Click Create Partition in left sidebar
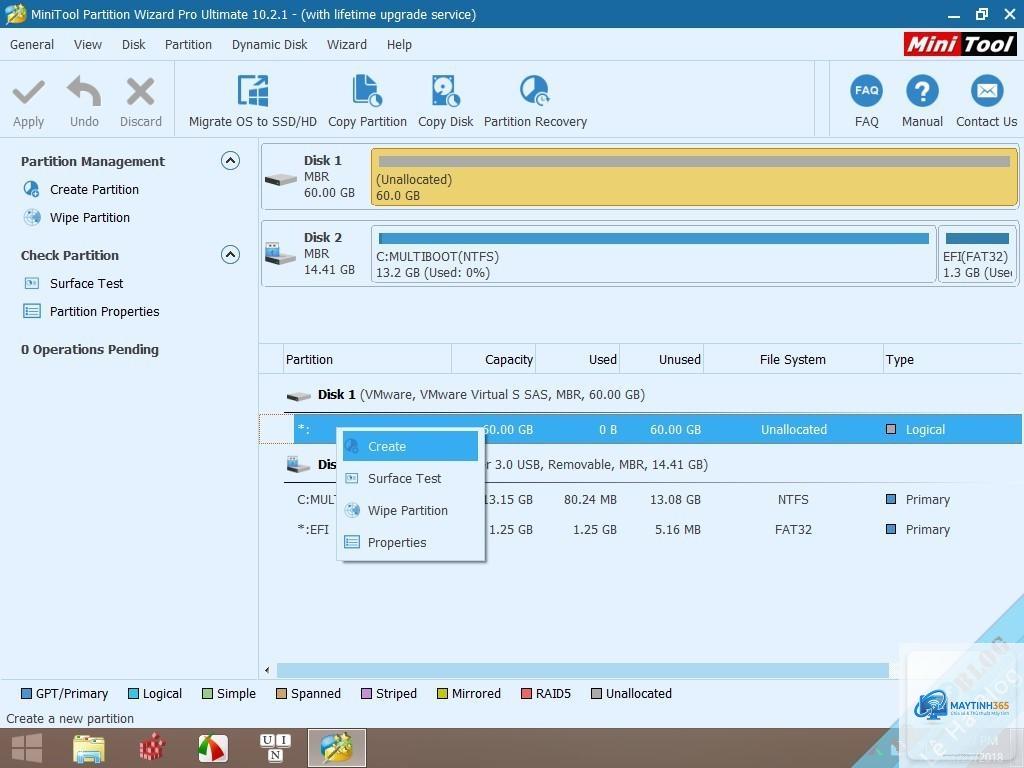 (x=94, y=189)
